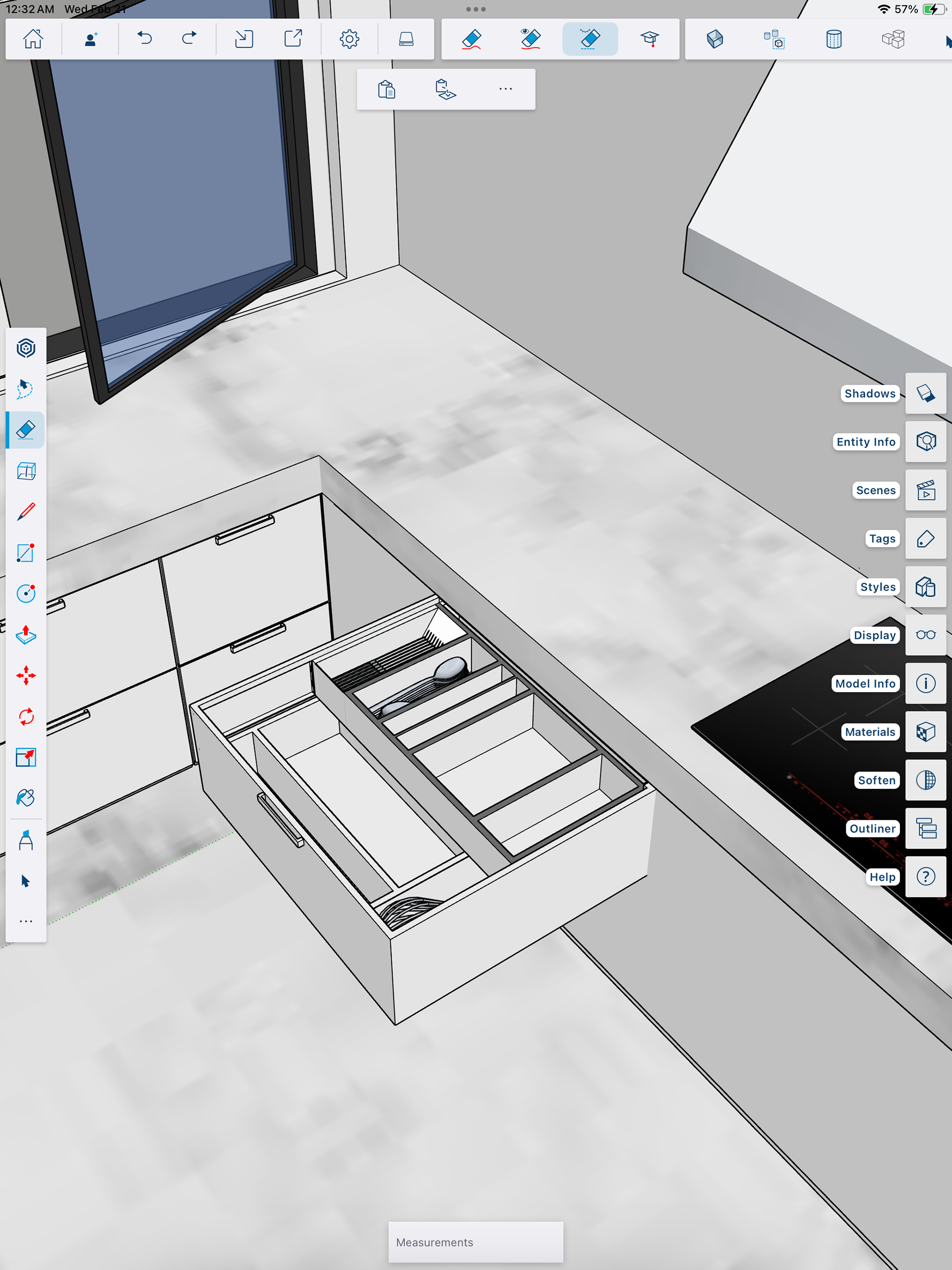952x1270 pixels.
Task: Tap the multitasking three dots at top
Action: [476, 9]
